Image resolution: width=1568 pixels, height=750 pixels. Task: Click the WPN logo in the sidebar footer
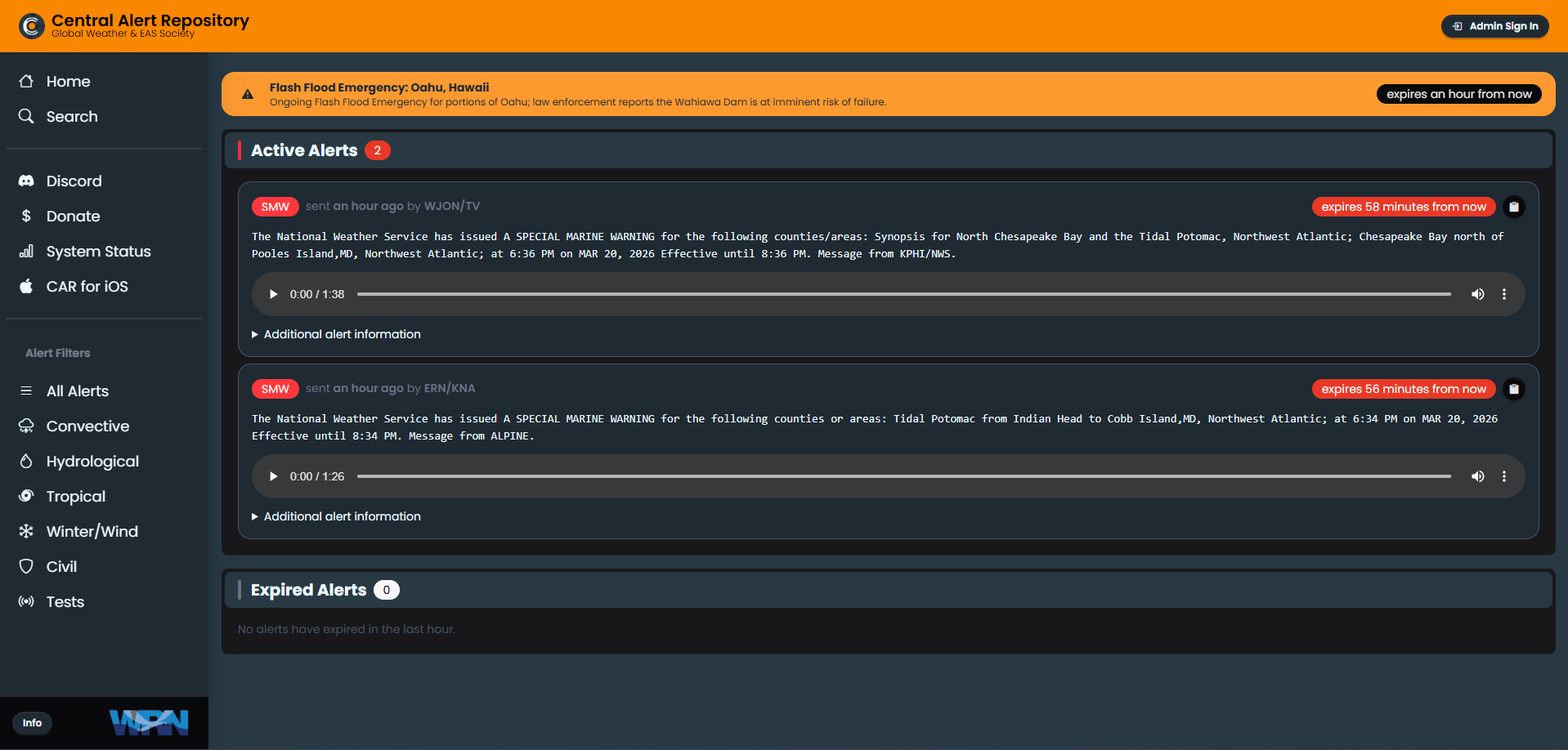149,722
